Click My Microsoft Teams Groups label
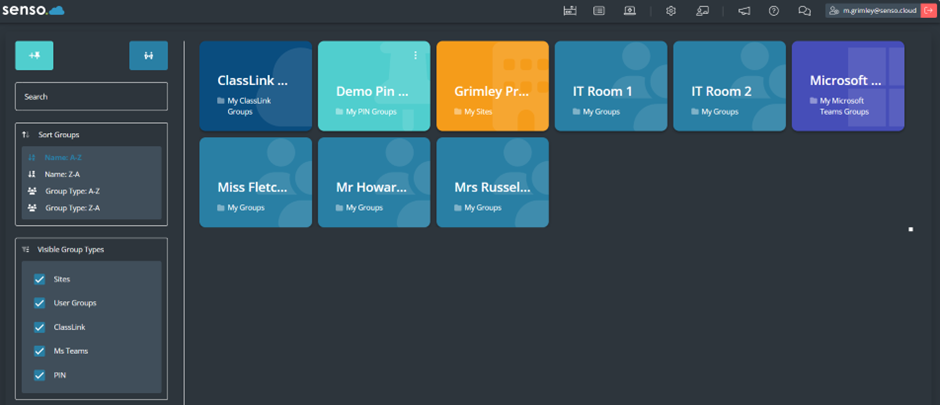This screenshot has width=940, height=405. 844,106
